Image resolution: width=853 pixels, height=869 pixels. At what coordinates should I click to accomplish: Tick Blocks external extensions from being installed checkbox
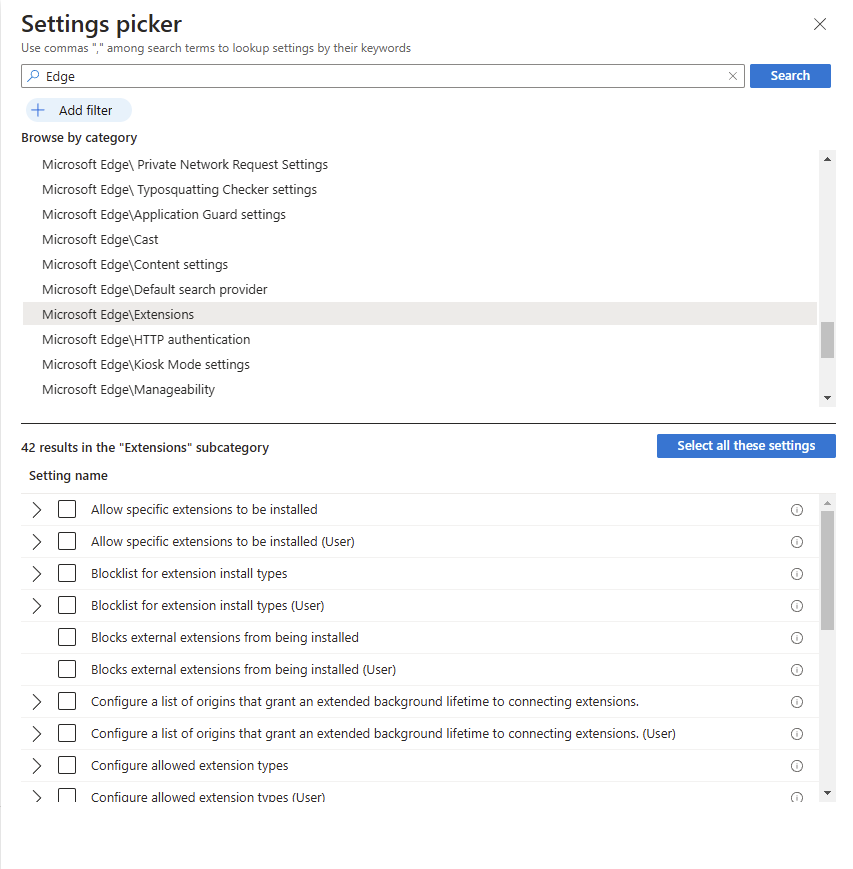pos(67,637)
